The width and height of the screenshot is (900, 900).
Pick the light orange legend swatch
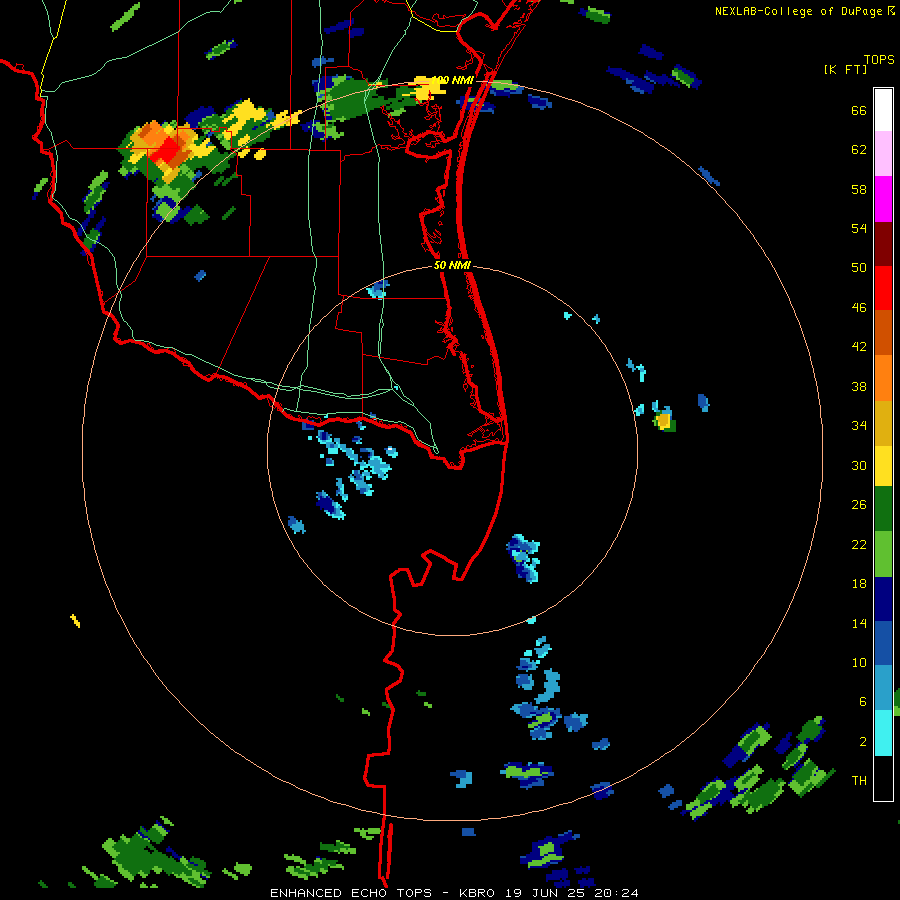click(x=883, y=378)
